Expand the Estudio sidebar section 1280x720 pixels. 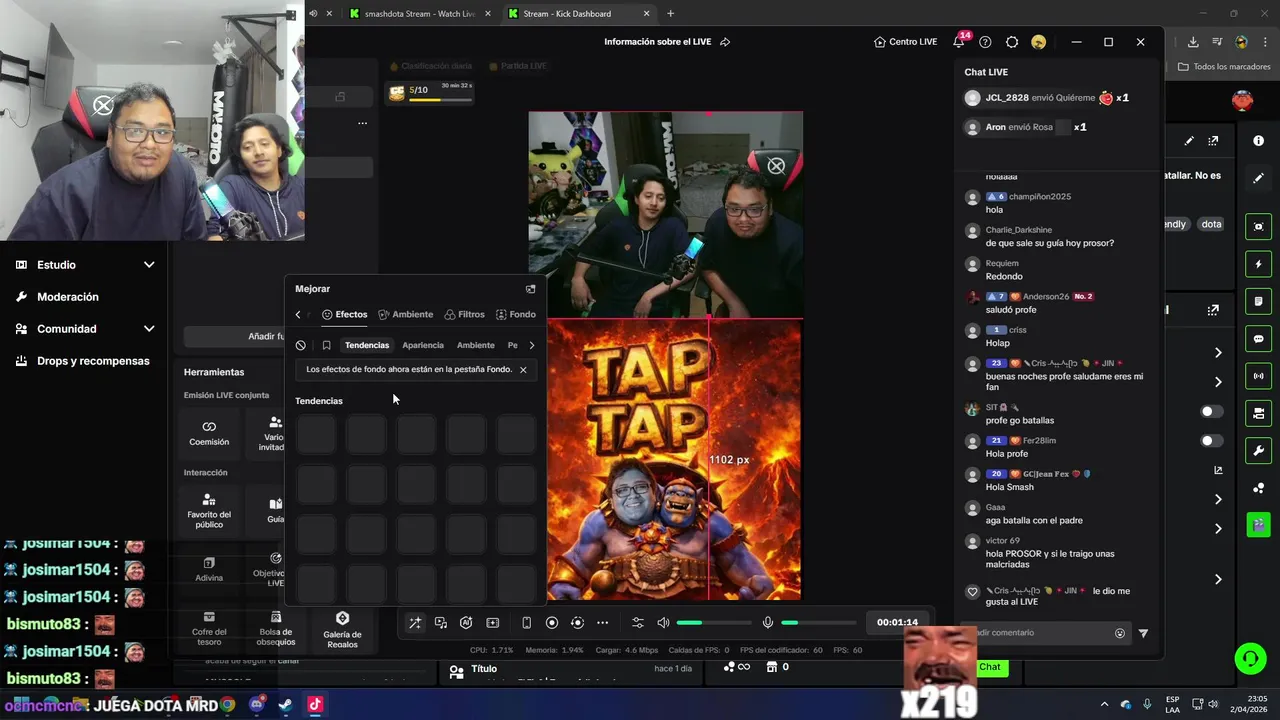point(85,265)
